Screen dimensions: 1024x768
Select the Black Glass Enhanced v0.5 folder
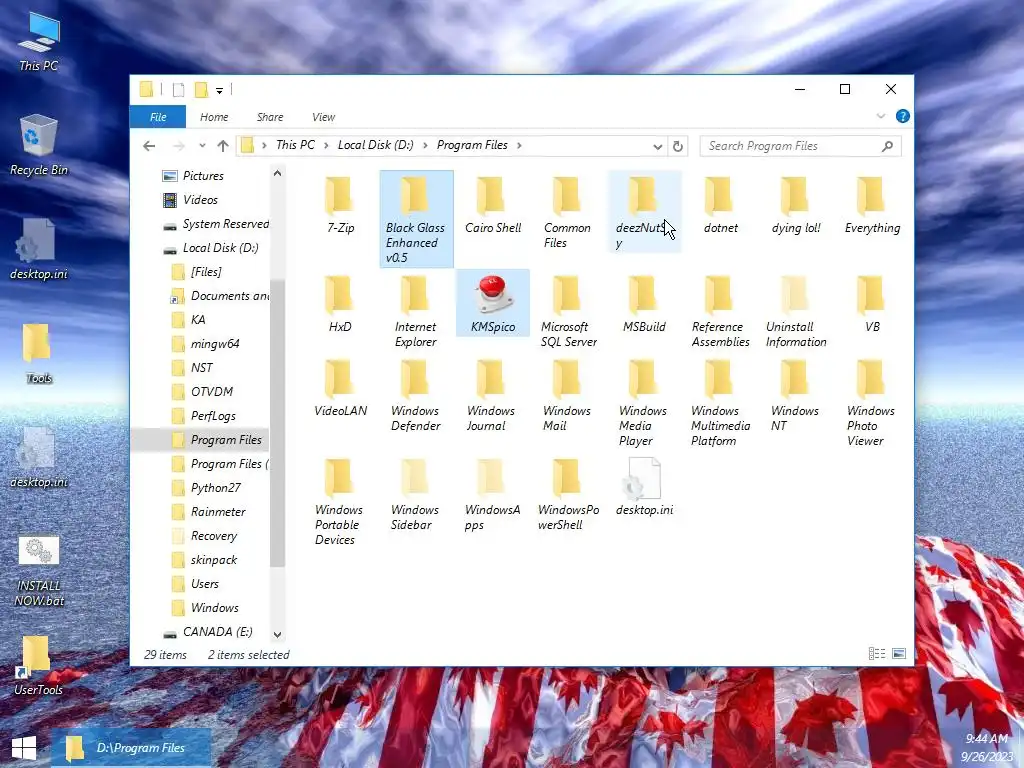[416, 219]
